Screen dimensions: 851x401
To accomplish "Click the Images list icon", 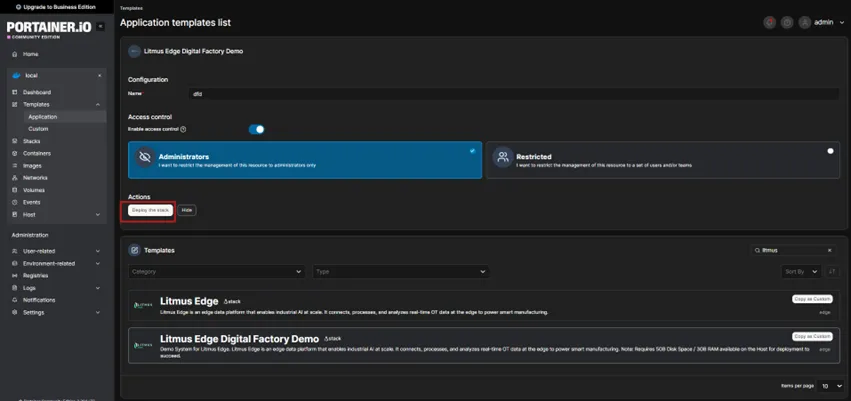I will click(15, 166).
